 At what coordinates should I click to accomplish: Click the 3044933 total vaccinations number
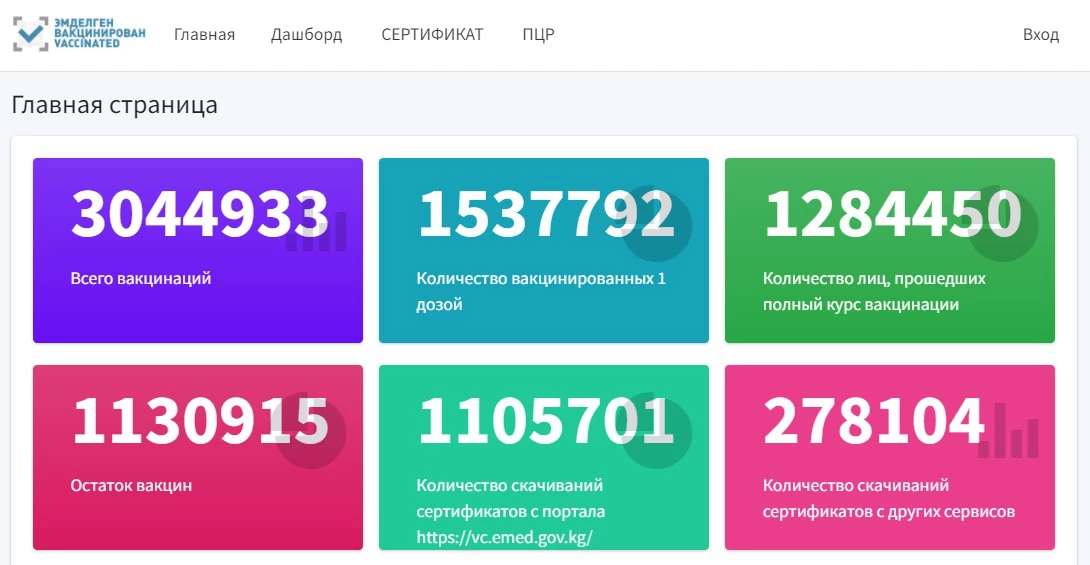coord(199,214)
